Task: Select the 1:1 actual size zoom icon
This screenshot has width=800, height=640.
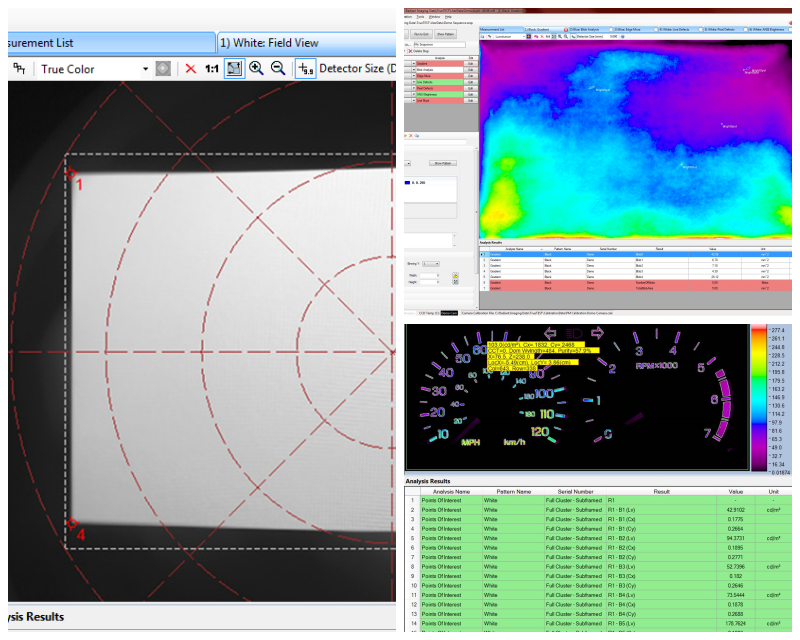Action: (x=212, y=68)
